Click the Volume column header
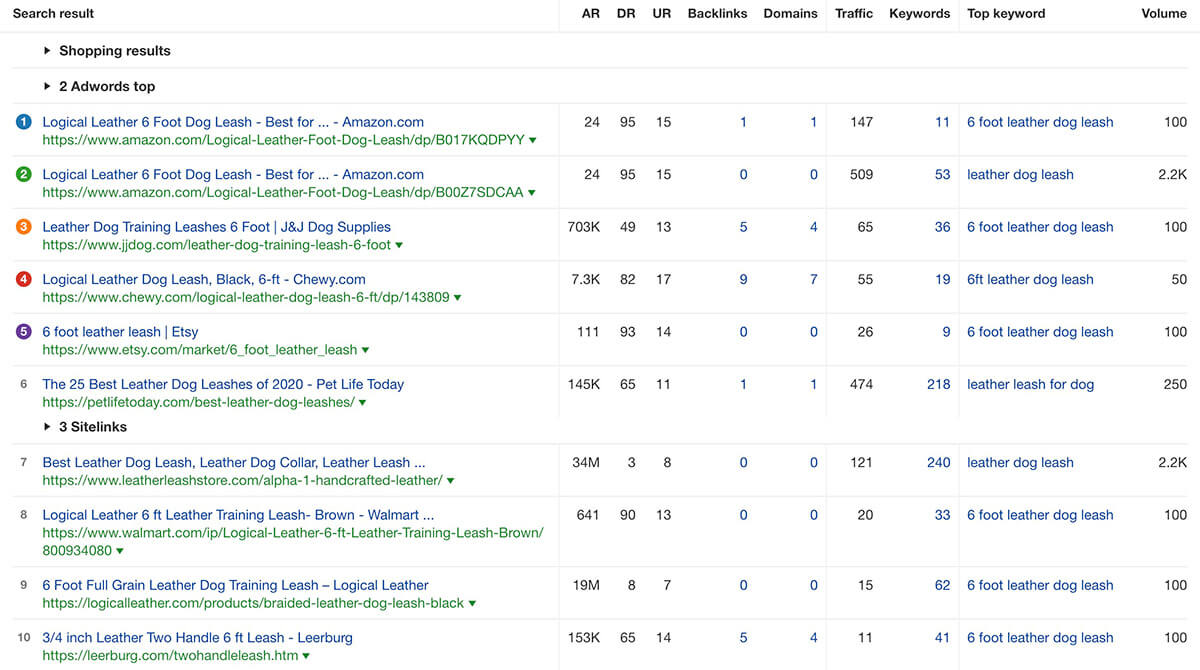This screenshot has width=1200, height=670. coord(1164,14)
